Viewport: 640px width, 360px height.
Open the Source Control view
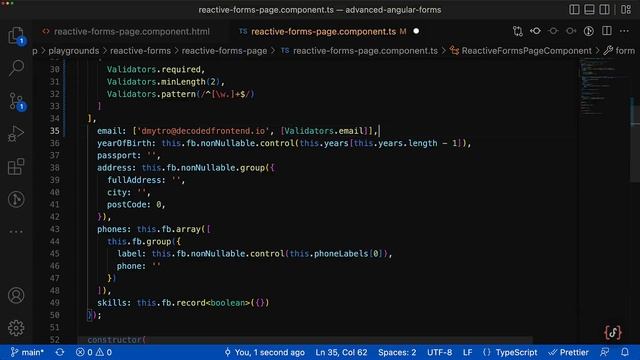pyautogui.click(x=16, y=101)
